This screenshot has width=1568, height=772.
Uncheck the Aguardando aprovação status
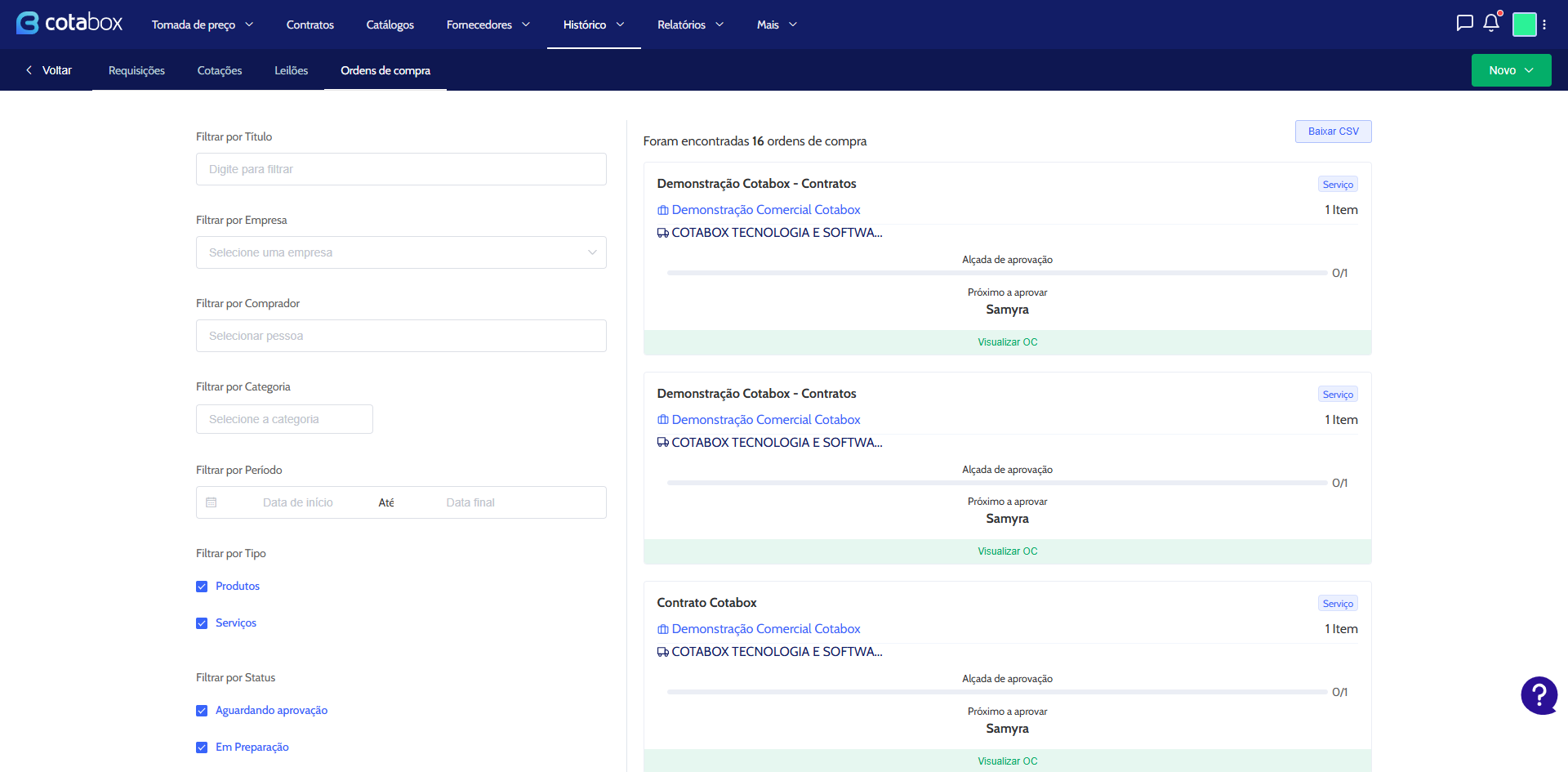(x=202, y=711)
